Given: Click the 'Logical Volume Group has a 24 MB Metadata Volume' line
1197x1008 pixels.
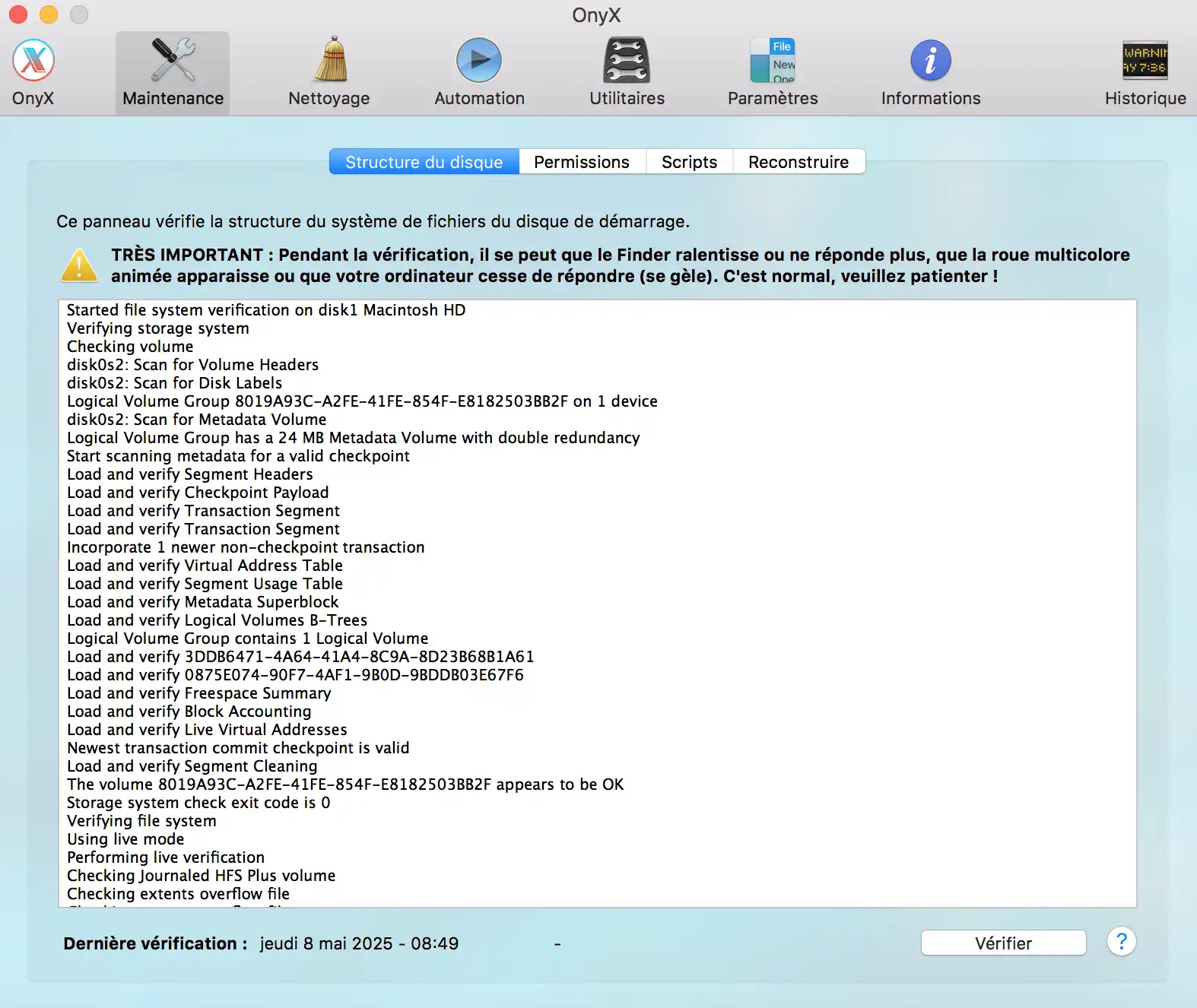Looking at the screenshot, I should pos(354,438).
